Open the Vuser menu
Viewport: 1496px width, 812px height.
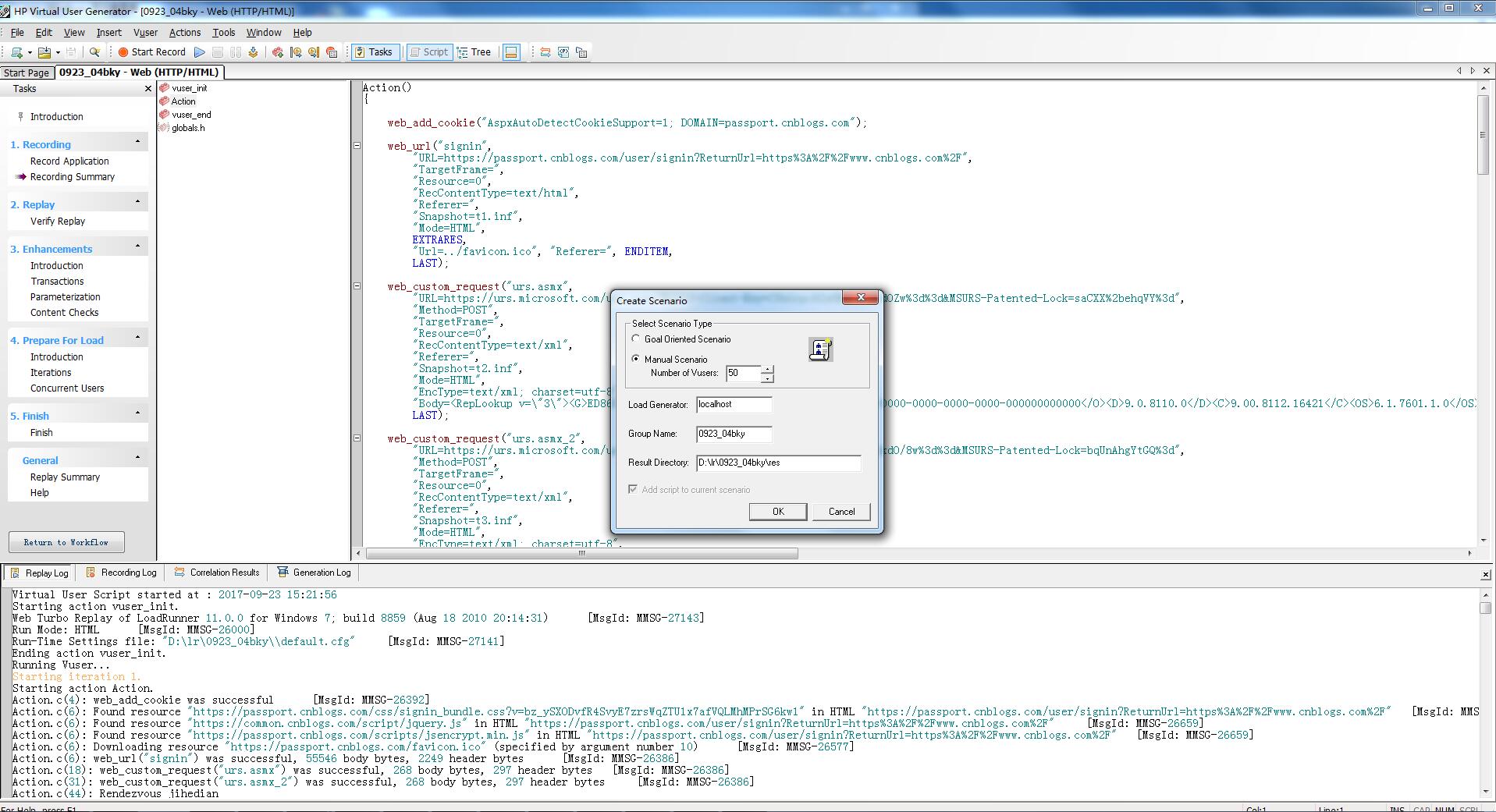click(145, 32)
